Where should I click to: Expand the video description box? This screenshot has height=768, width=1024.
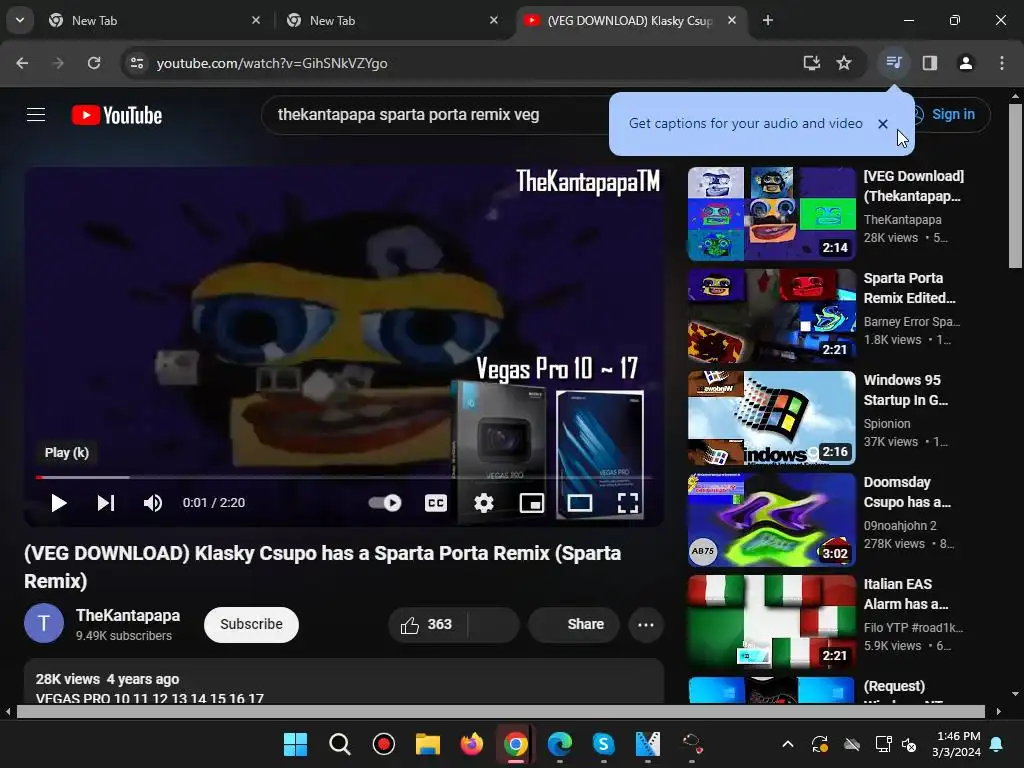[344, 681]
